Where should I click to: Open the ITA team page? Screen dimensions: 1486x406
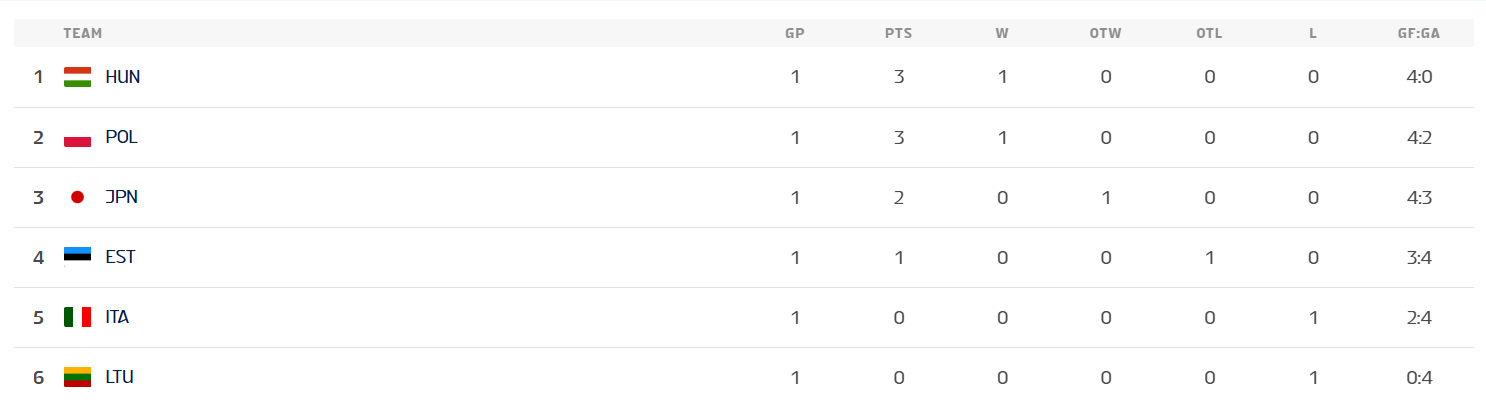pos(117,317)
